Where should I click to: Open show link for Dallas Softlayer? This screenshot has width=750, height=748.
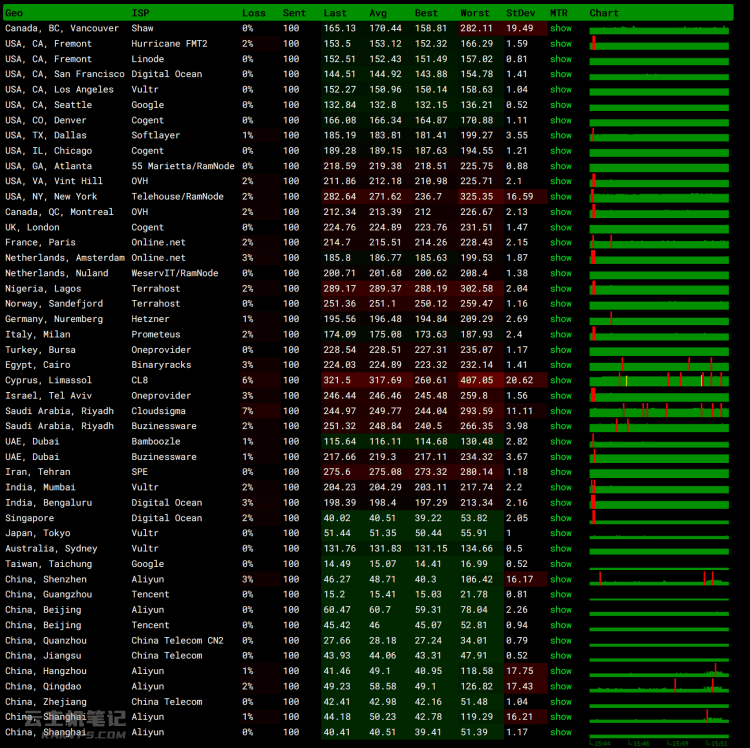pyautogui.click(x=561, y=135)
